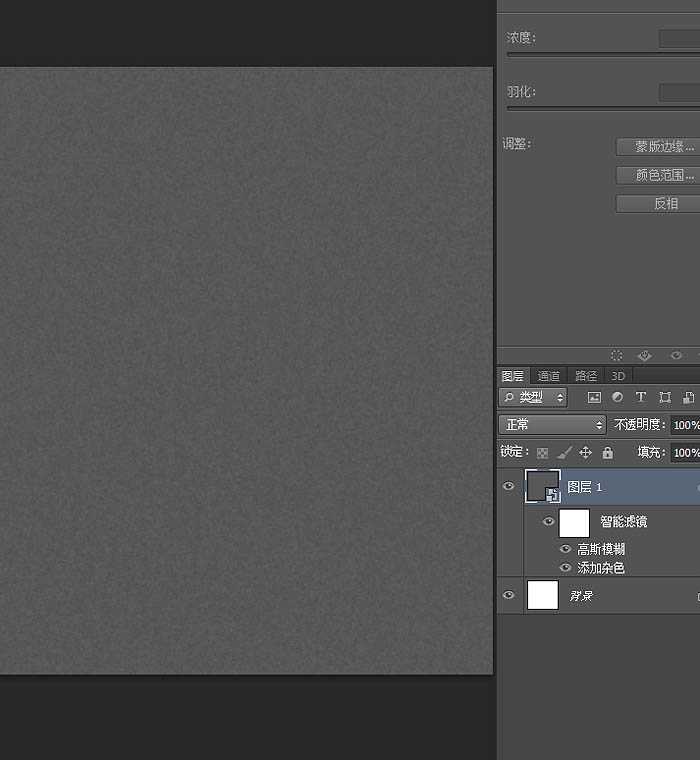Click the 羽化 slider track
Viewport: 700px width, 760px height.
pyautogui.click(x=600, y=108)
